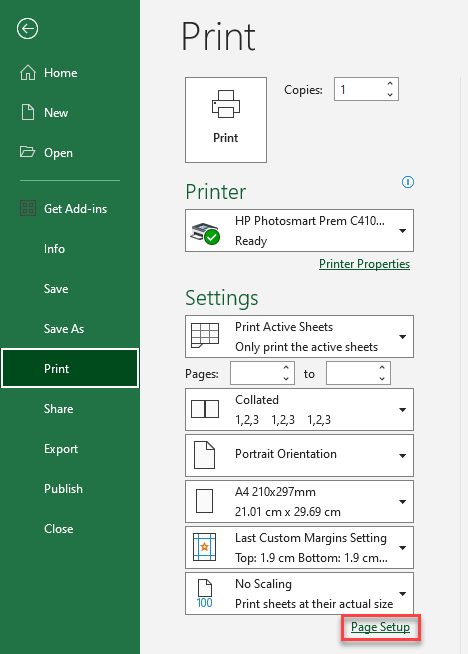
Task: Click the "Print sheets at their actual size" text
Action: click(314, 604)
